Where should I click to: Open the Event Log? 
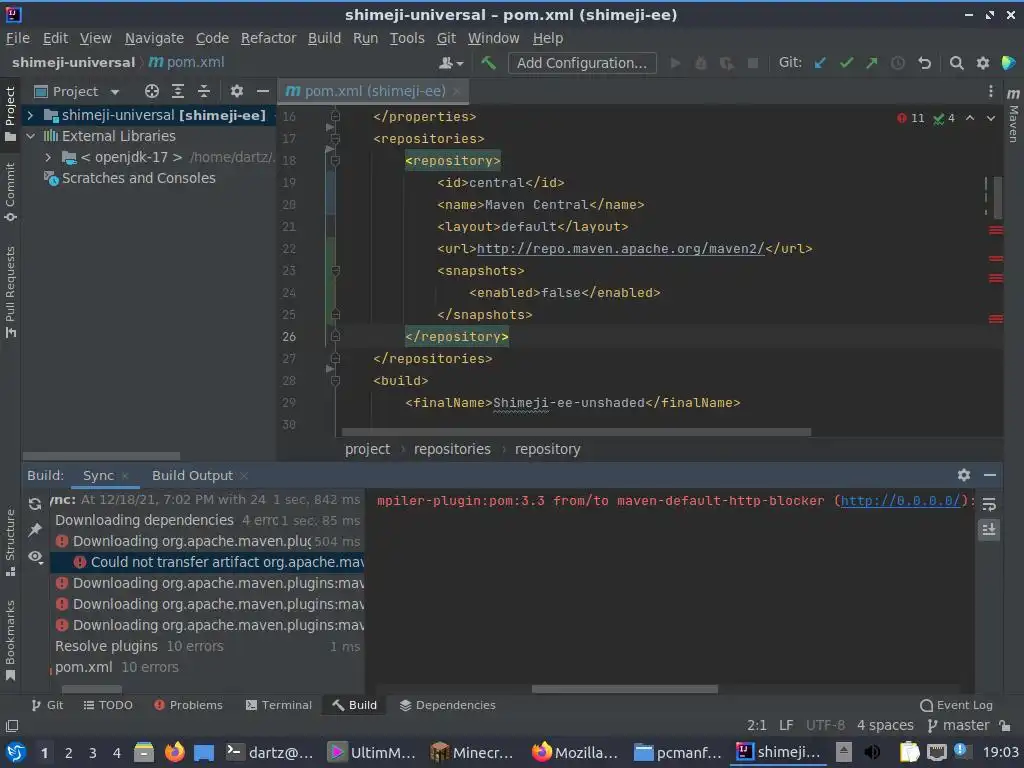tap(956, 705)
